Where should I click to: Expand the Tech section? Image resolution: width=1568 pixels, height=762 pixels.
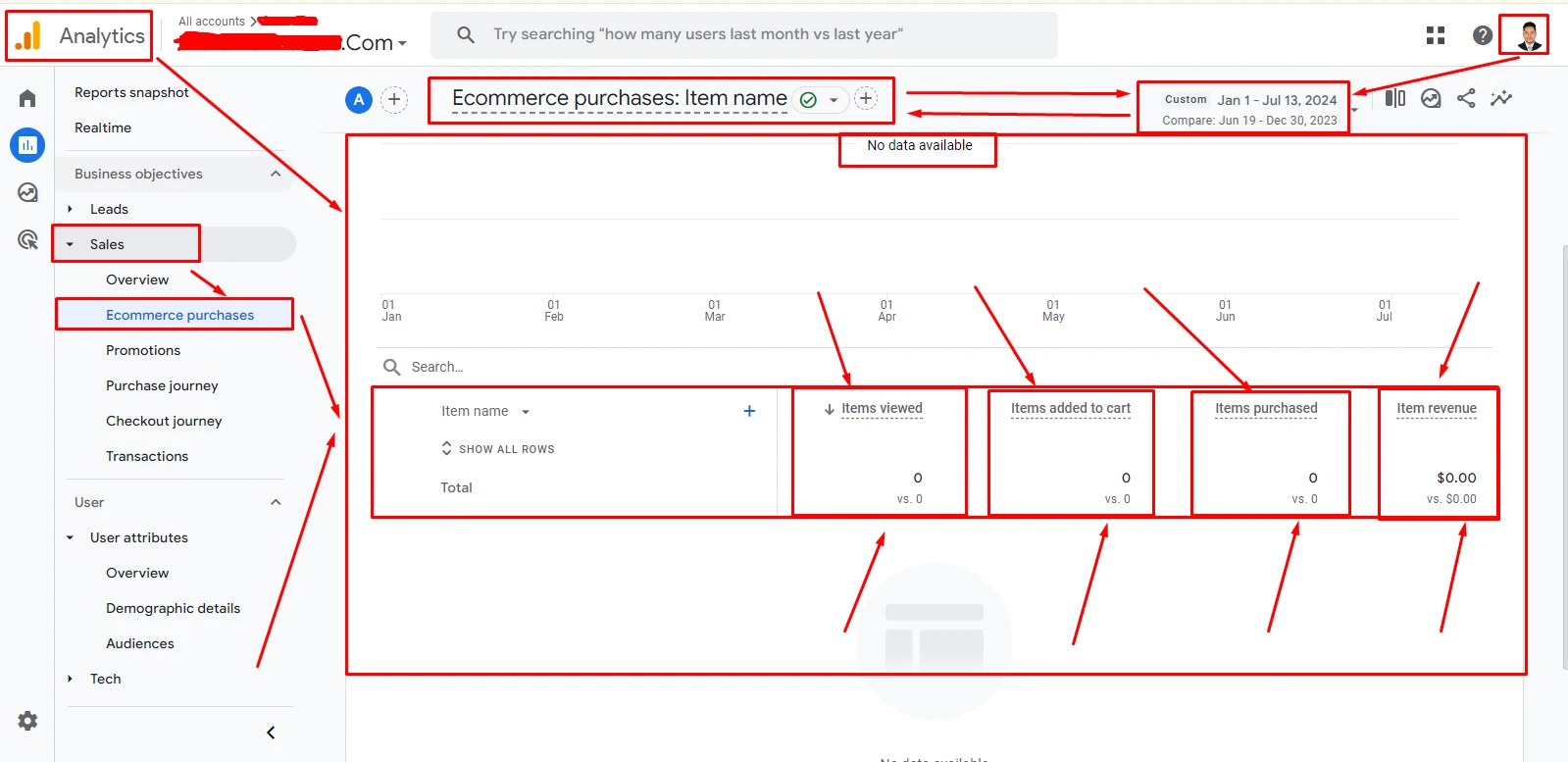(70, 679)
